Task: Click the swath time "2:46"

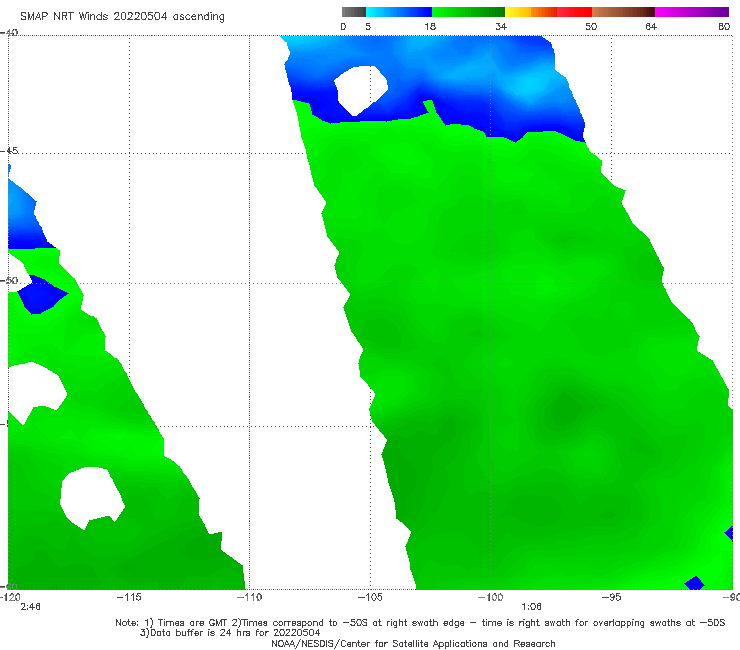Action: (x=30, y=607)
